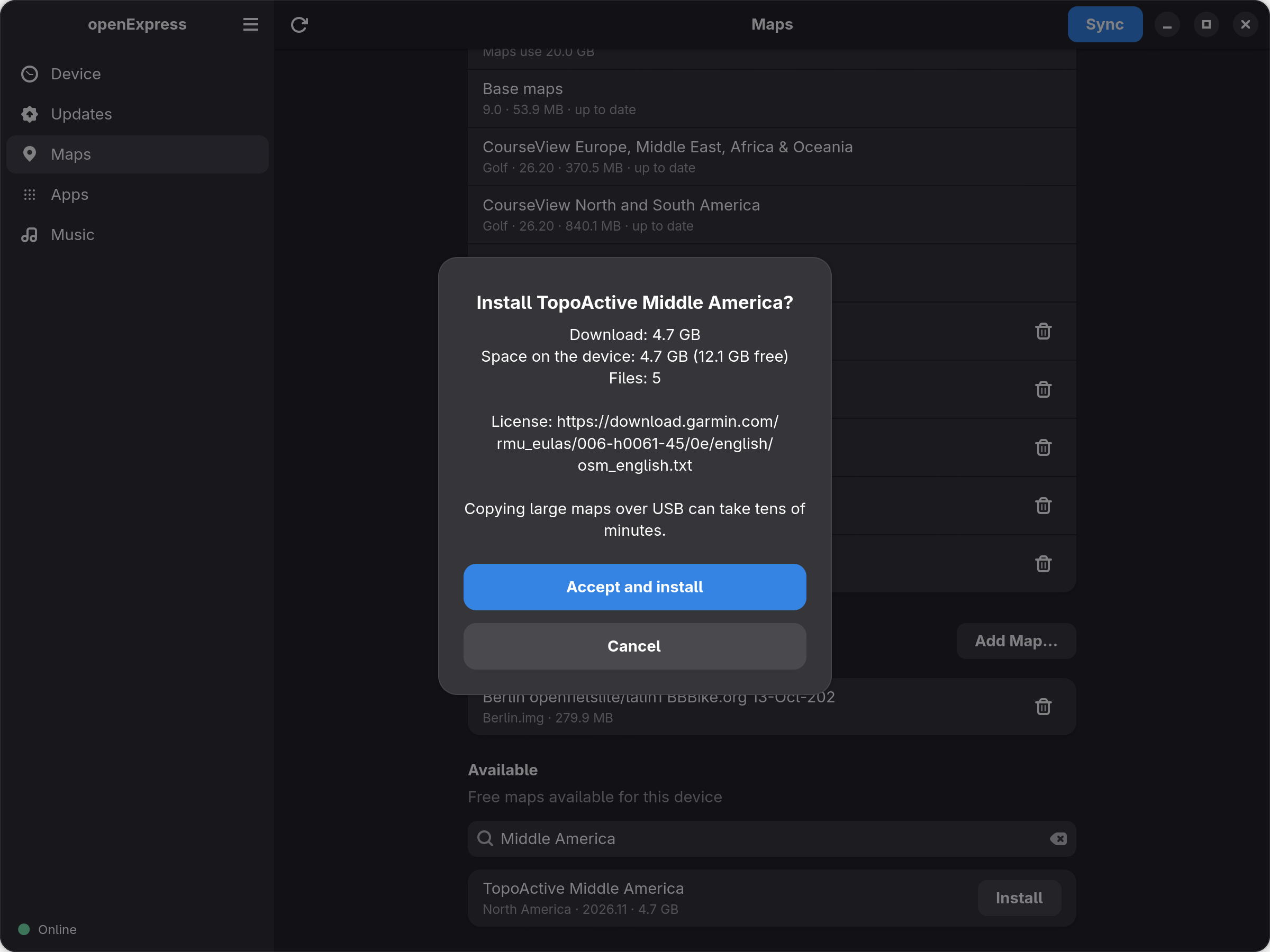1270x952 pixels.
Task: Click the openExpress app title
Action: (137, 25)
